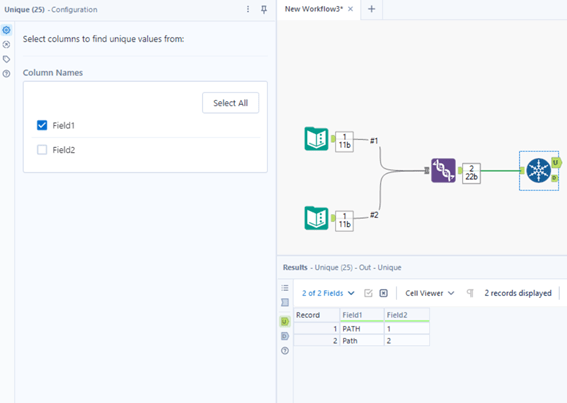The width and height of the screenshot is (567, 403).
Task: Select the Union tool on the canvas
Action: point(443,170)
